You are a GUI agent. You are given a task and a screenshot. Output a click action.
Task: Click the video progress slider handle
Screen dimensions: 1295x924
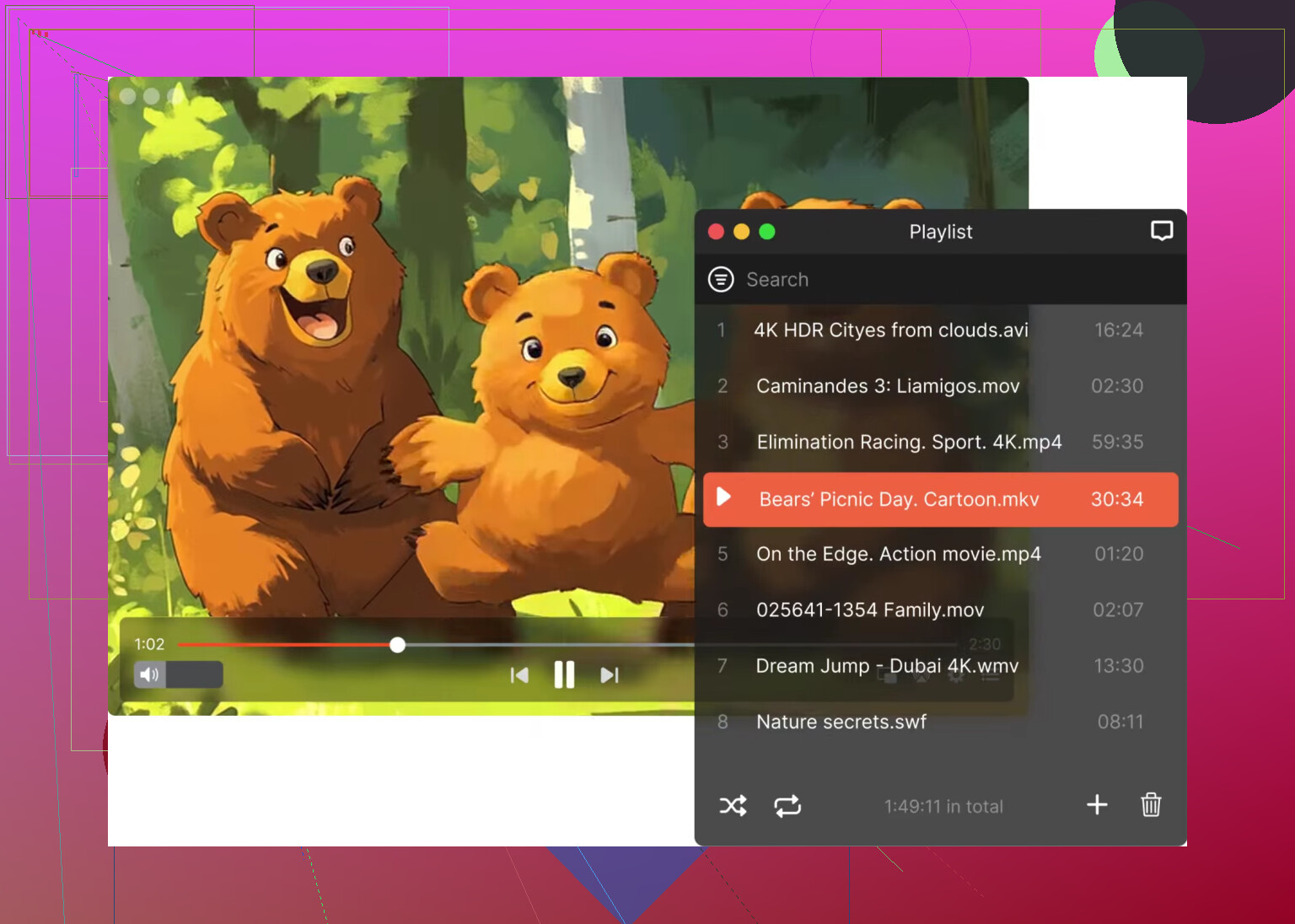[398, 645]
